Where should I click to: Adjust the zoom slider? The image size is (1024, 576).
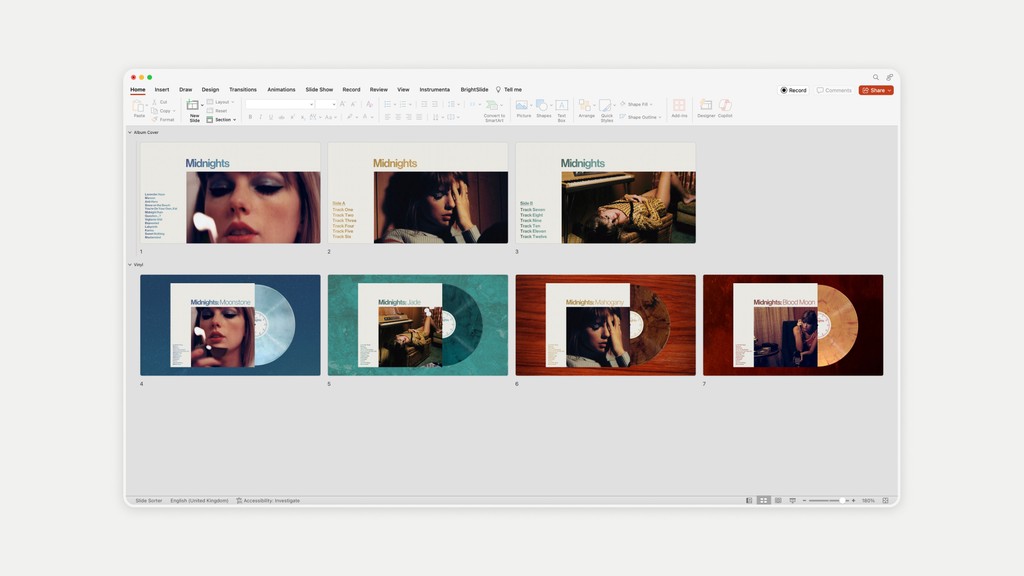(842, 500)
